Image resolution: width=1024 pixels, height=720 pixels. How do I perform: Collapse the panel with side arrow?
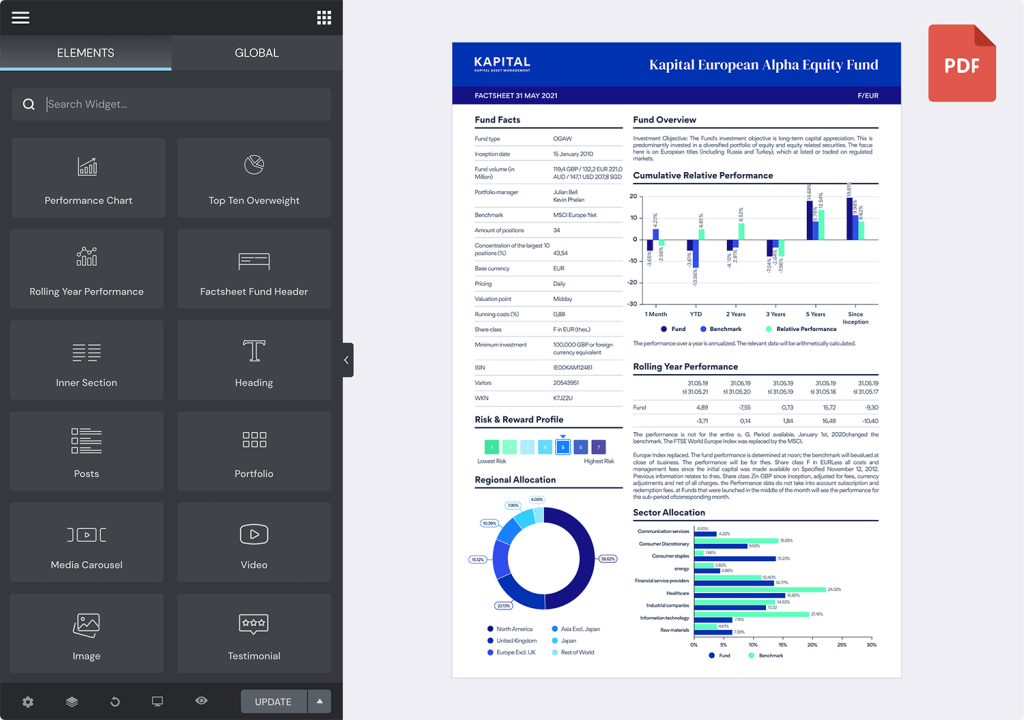(347, 360)
